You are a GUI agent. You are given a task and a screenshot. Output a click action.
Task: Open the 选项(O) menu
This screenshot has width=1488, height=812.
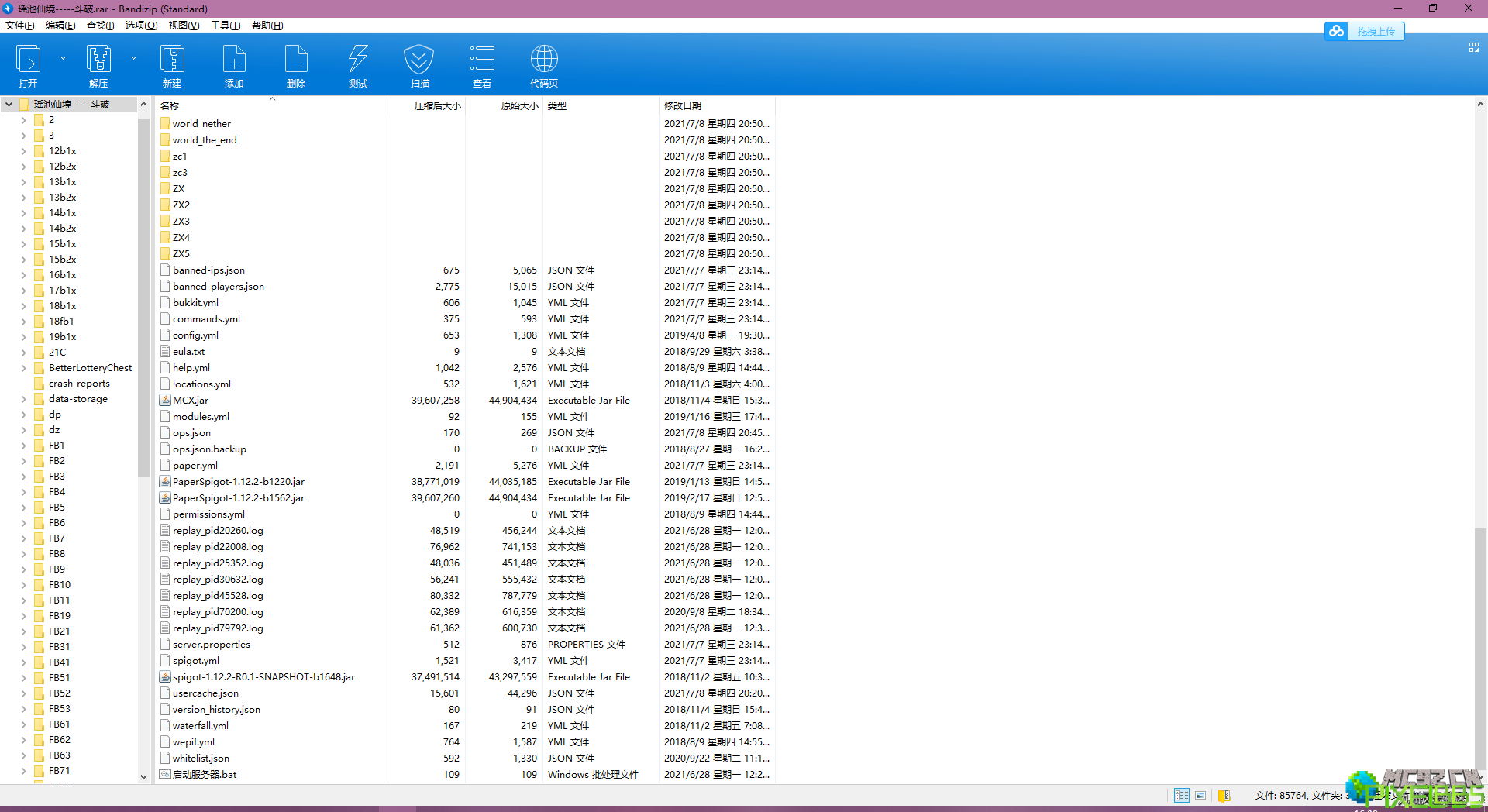pyautogui.click(x=141, y=26)
